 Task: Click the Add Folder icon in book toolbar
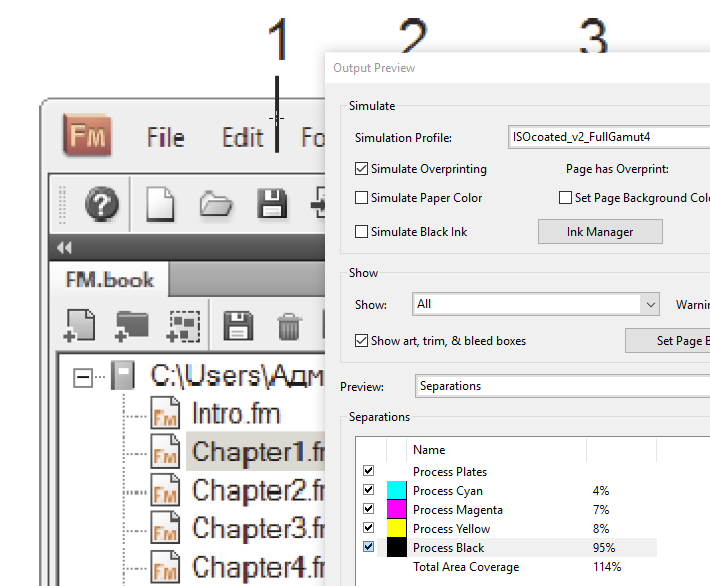[131, 326]
